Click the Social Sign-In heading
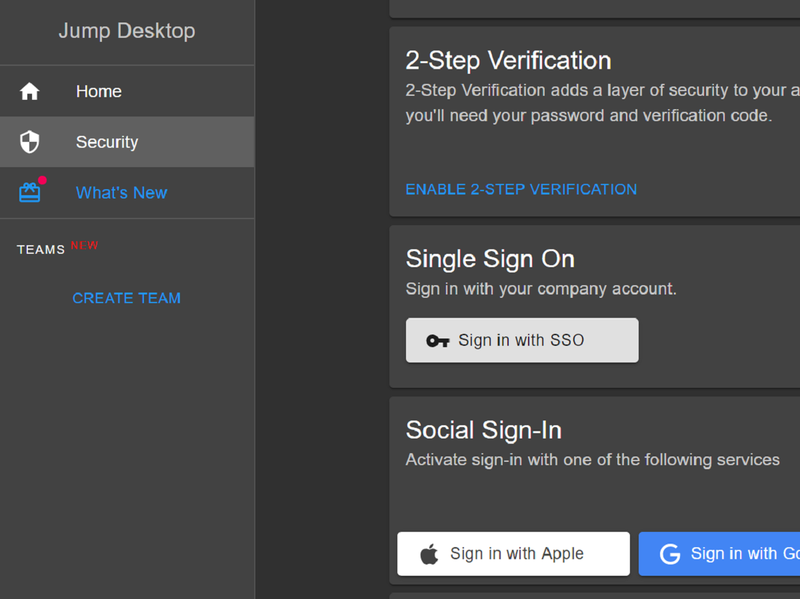 coord(483,430)
